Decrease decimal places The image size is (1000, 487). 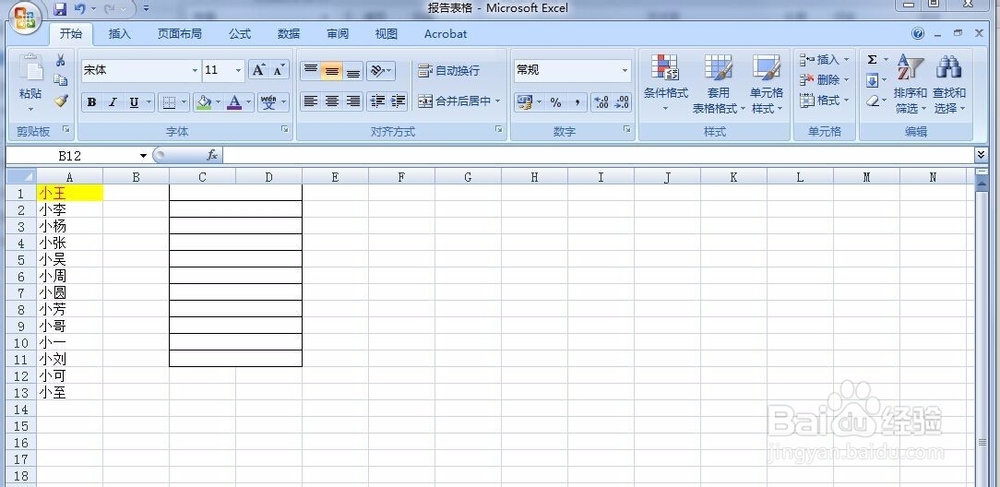[622, 102]
